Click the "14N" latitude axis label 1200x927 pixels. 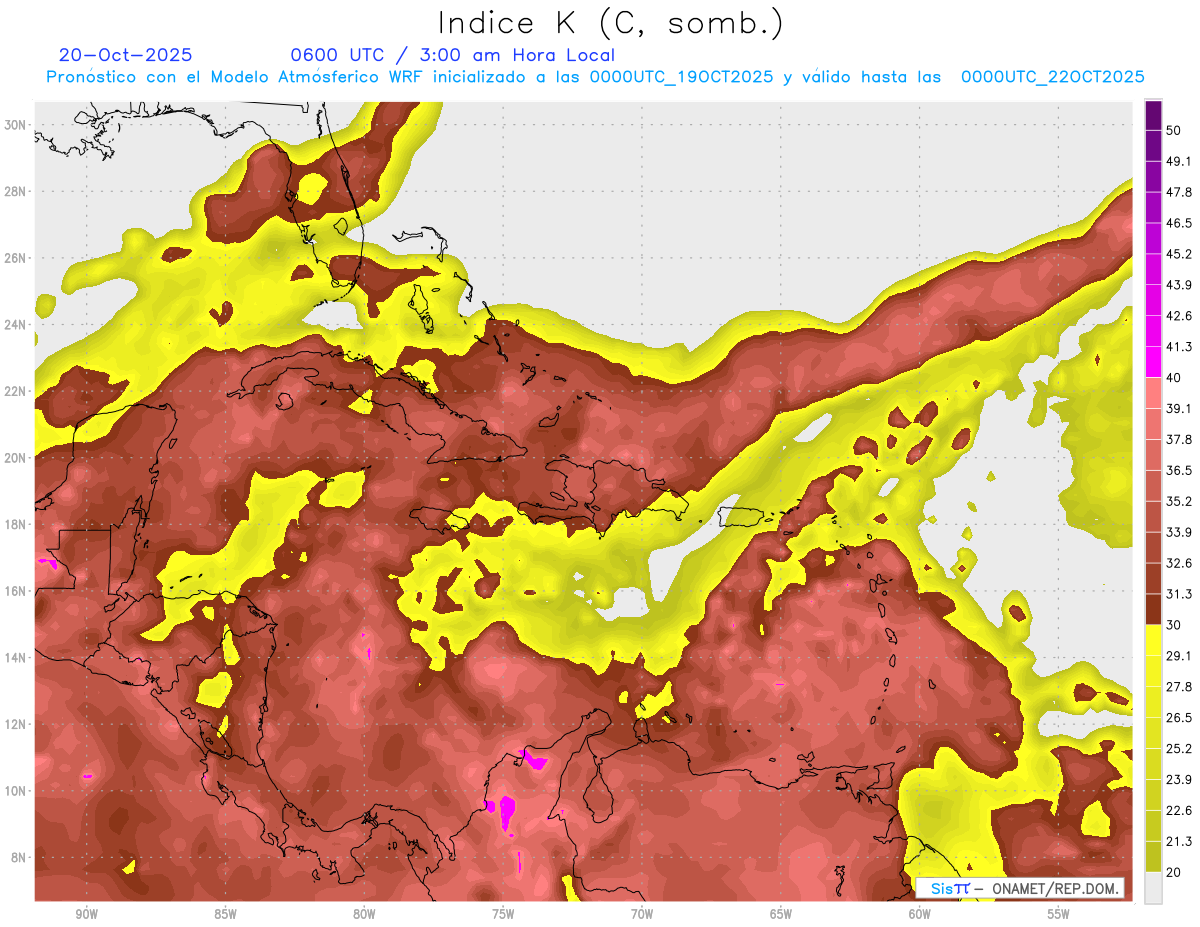[x=15, y=658]
